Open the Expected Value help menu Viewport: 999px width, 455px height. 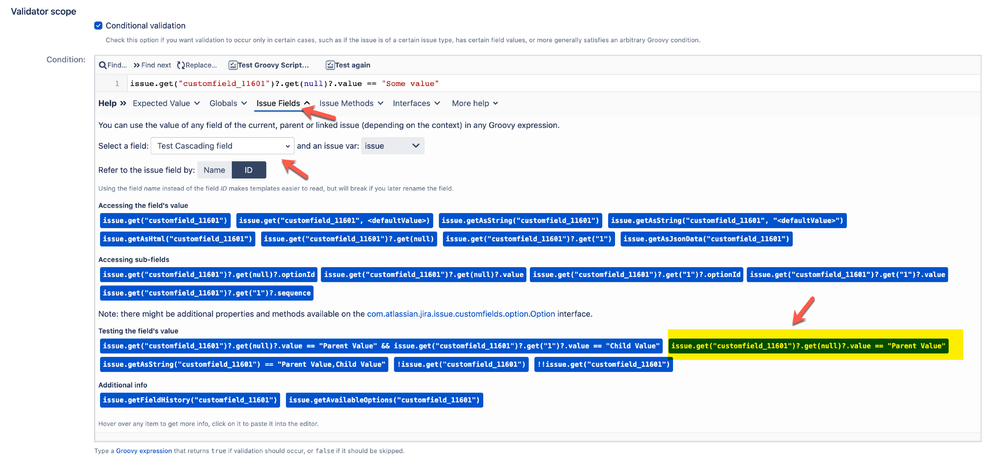[x=166, y=103]
